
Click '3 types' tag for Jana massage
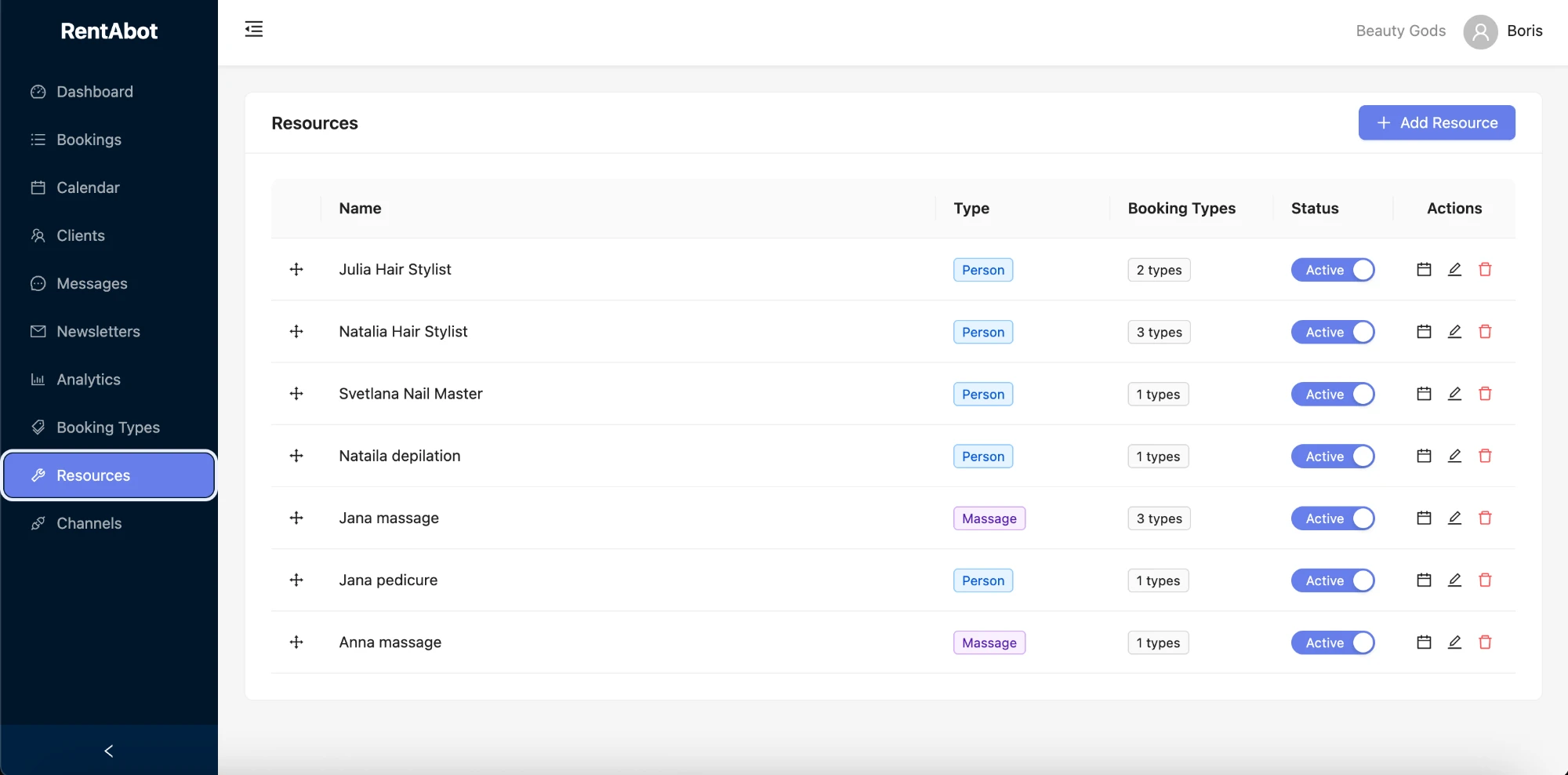[x=1159, y=518]
